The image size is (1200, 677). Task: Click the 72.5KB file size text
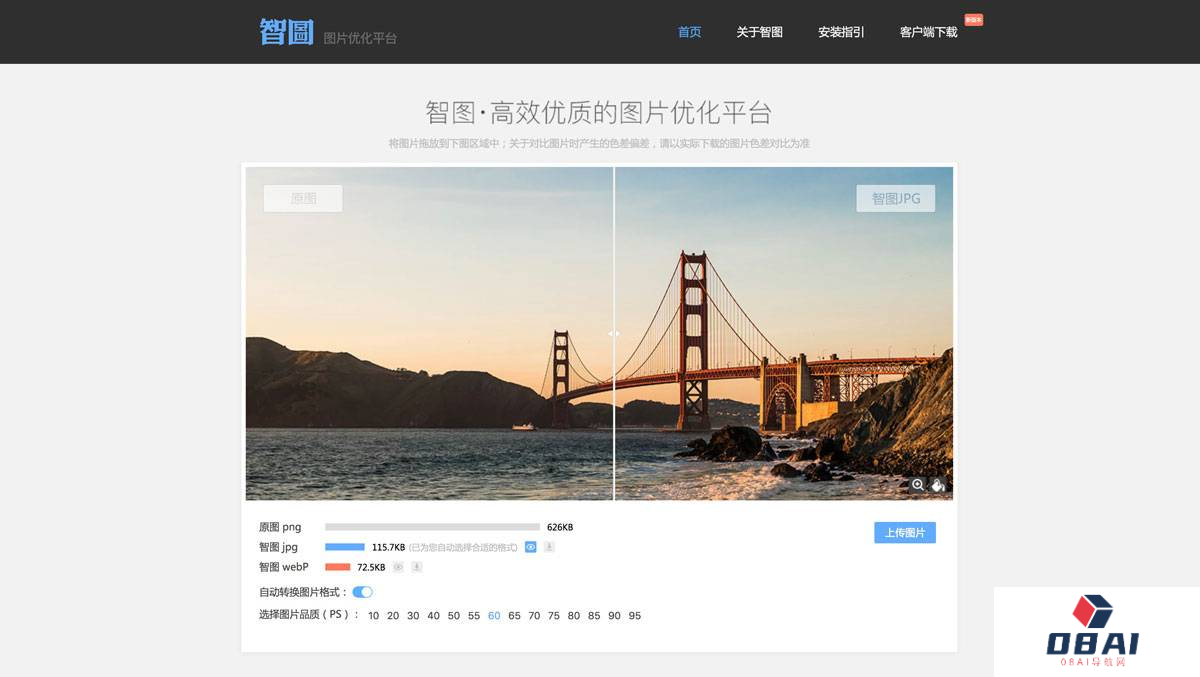pyautogui.click(x=371, y=567)
